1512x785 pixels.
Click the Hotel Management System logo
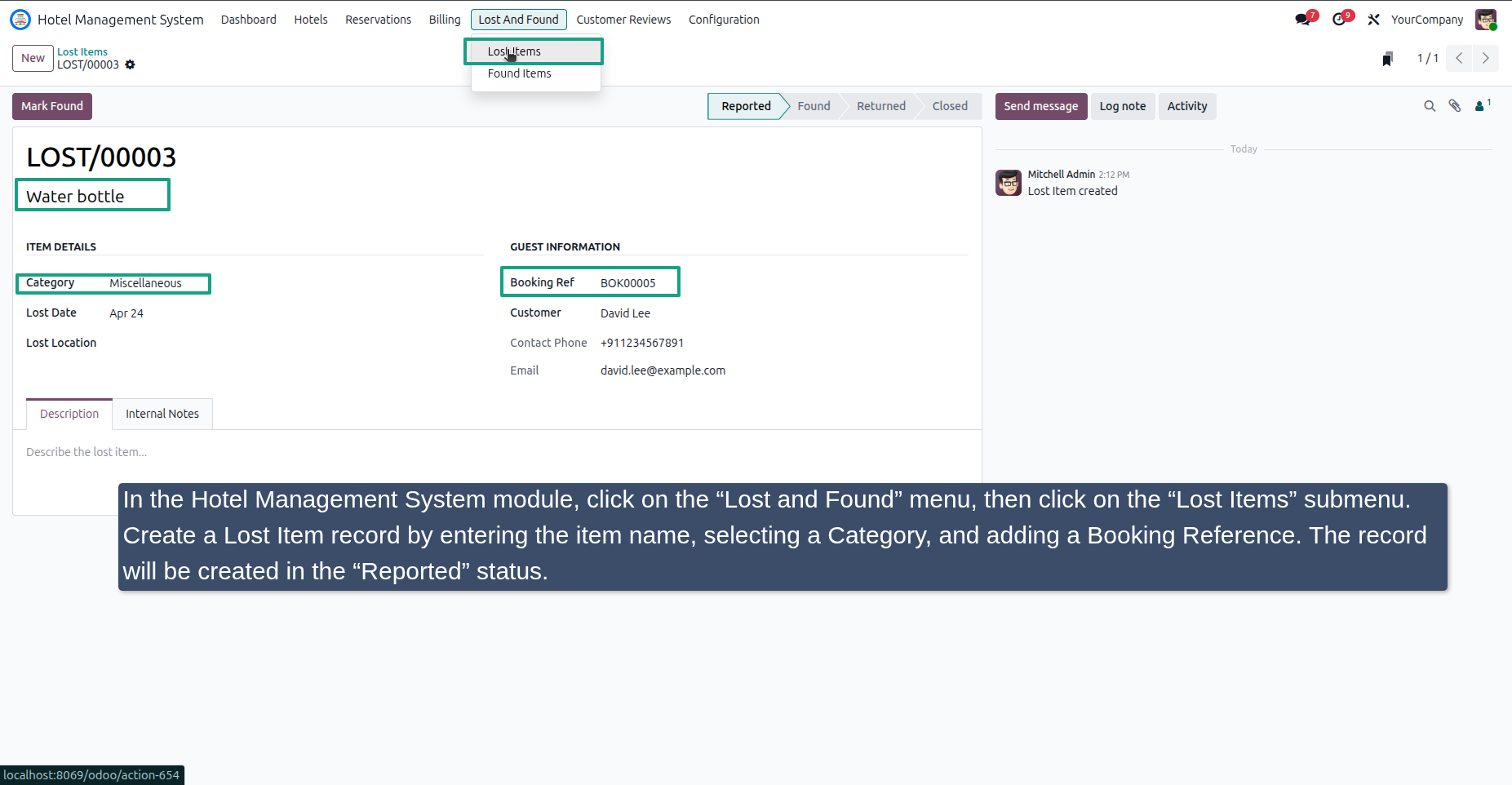tap(20, 20)
